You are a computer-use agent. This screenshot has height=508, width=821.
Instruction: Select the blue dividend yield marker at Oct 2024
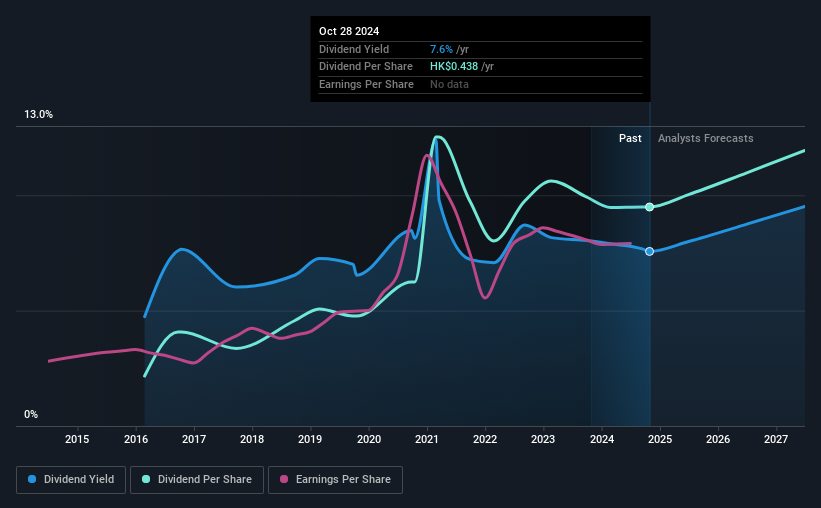(649, 251)
